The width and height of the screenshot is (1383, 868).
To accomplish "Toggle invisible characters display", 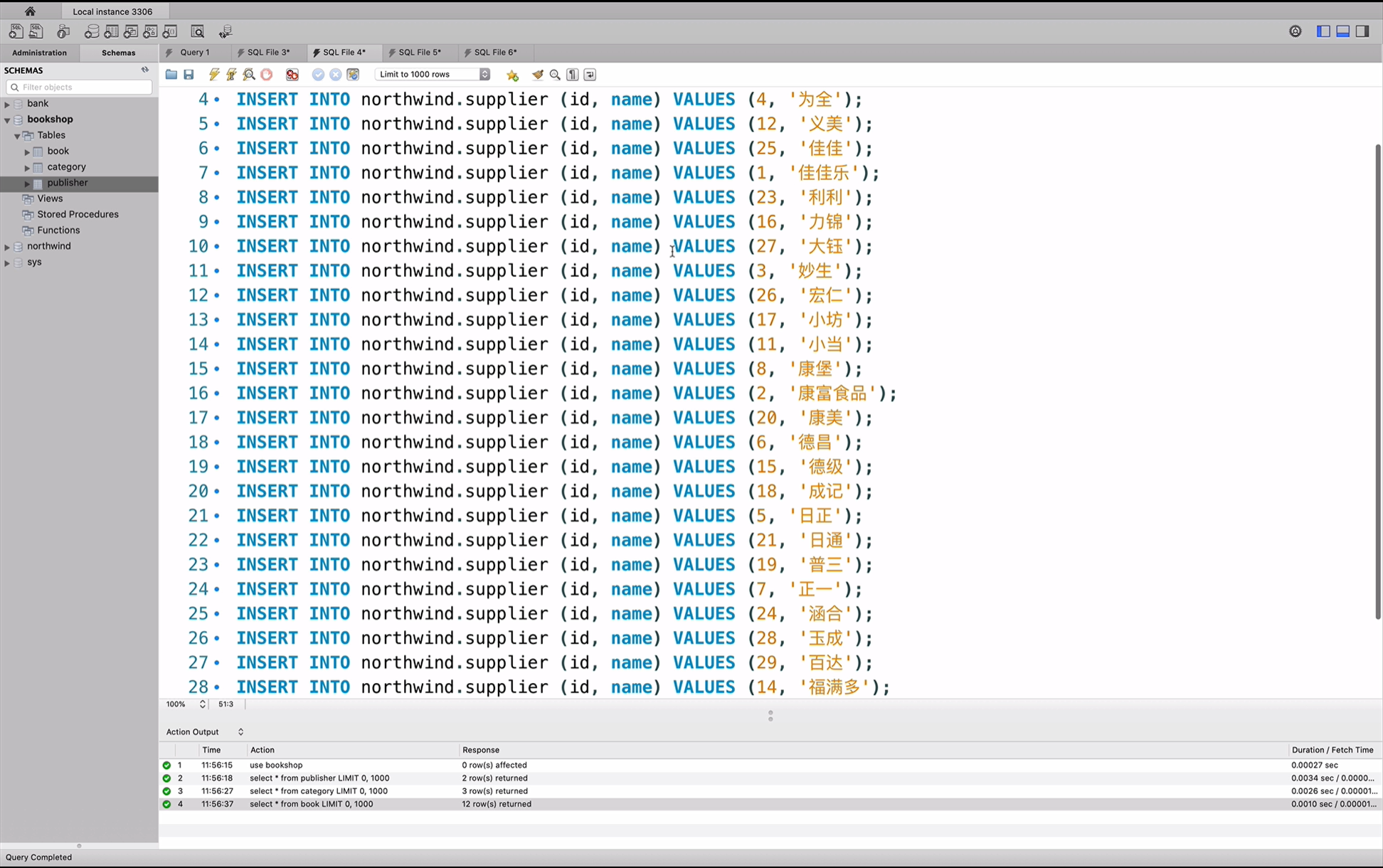I will pyautogui.click(x=573, y=75).
